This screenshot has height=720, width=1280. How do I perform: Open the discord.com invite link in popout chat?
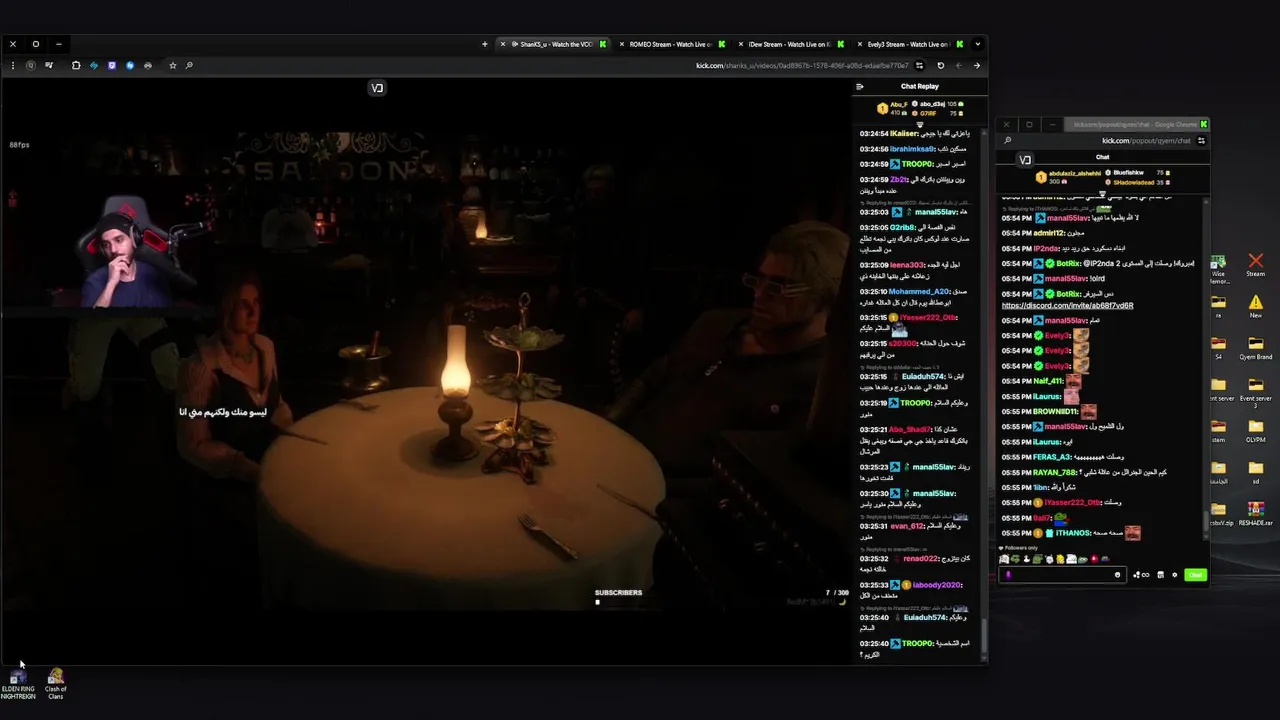1067,306
